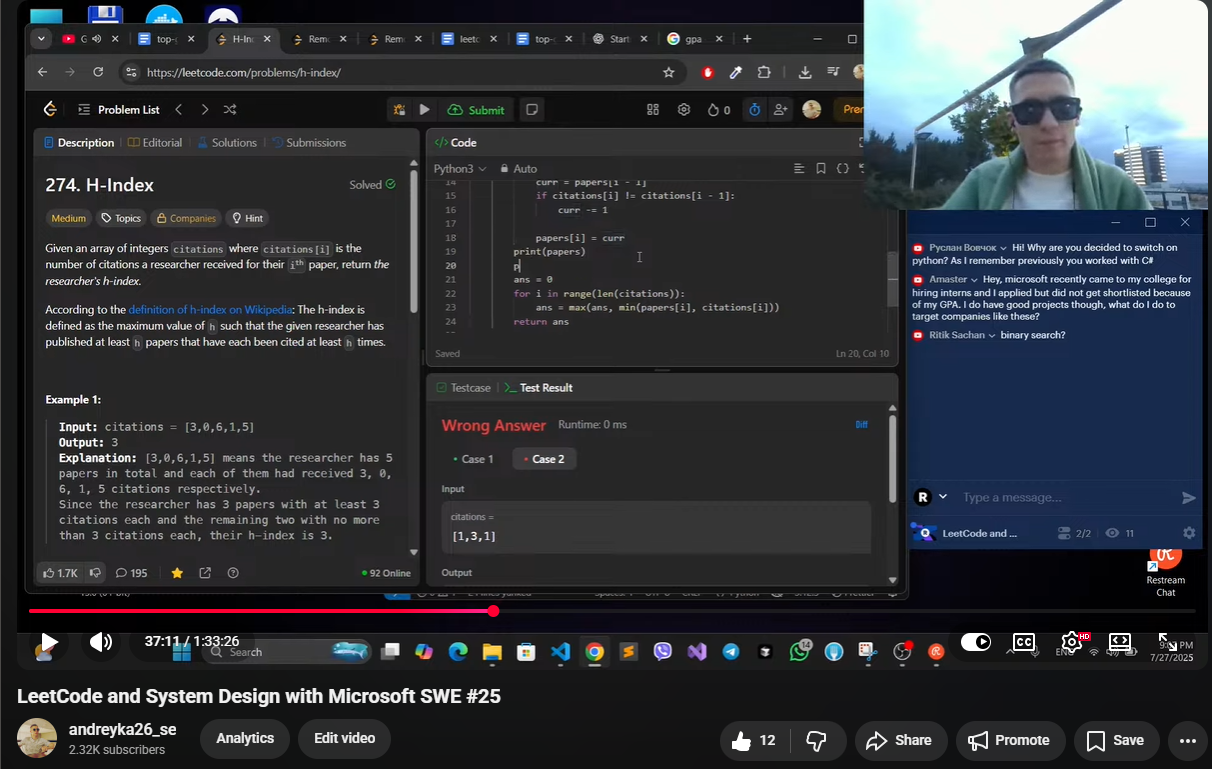Screen dimensions: 1212x769
Task: Open the definition of h-index on Wikipedia link
Action: pos(210,310)
